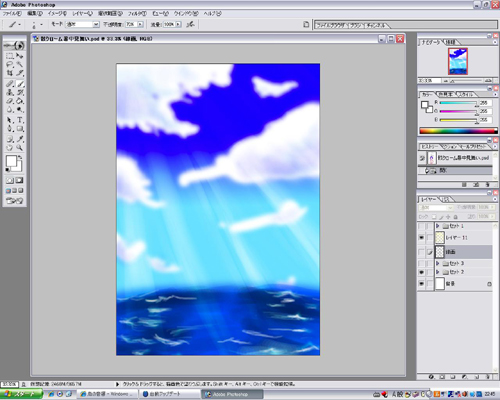Toggle lock all icon in Layers panel
Viewport: 500px width, 400px height.
tap(455, 217)
